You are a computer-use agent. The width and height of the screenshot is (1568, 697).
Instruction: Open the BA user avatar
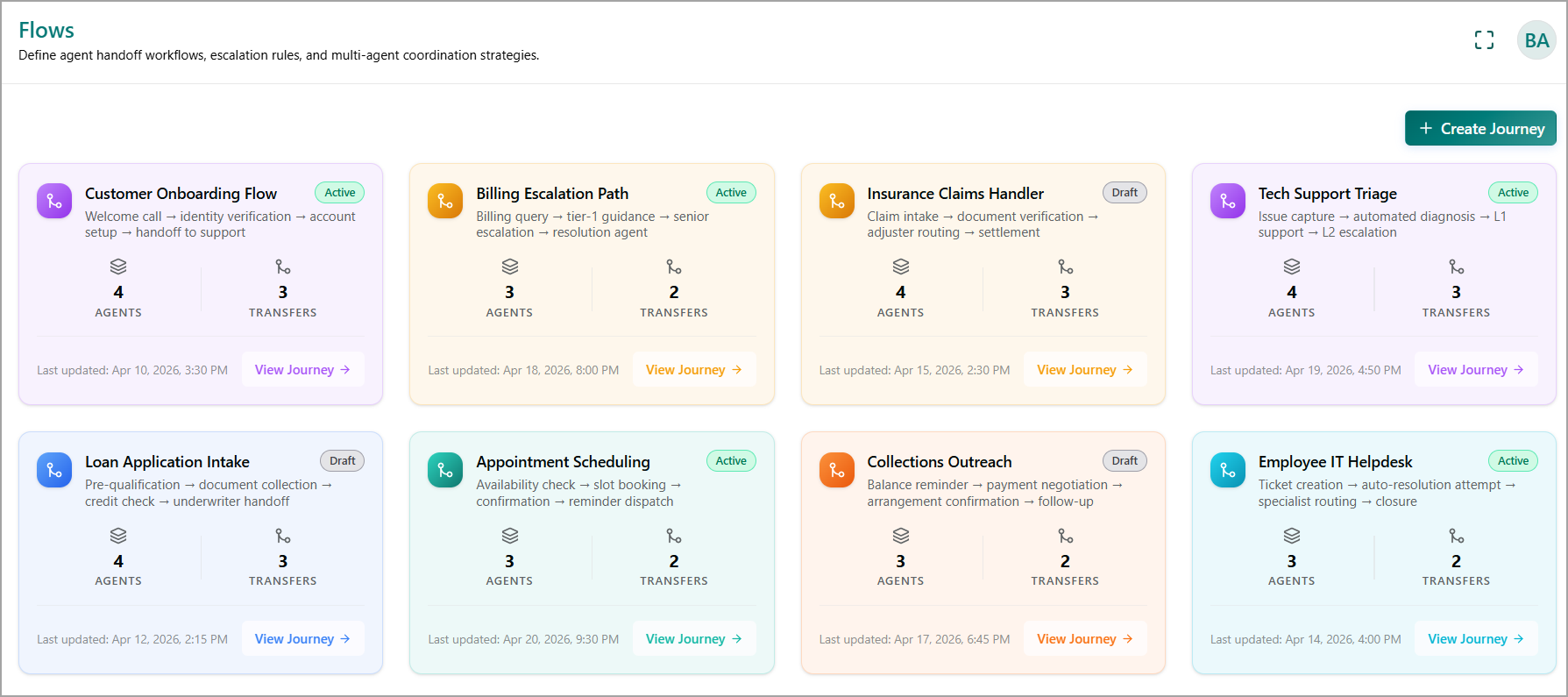1536,40
